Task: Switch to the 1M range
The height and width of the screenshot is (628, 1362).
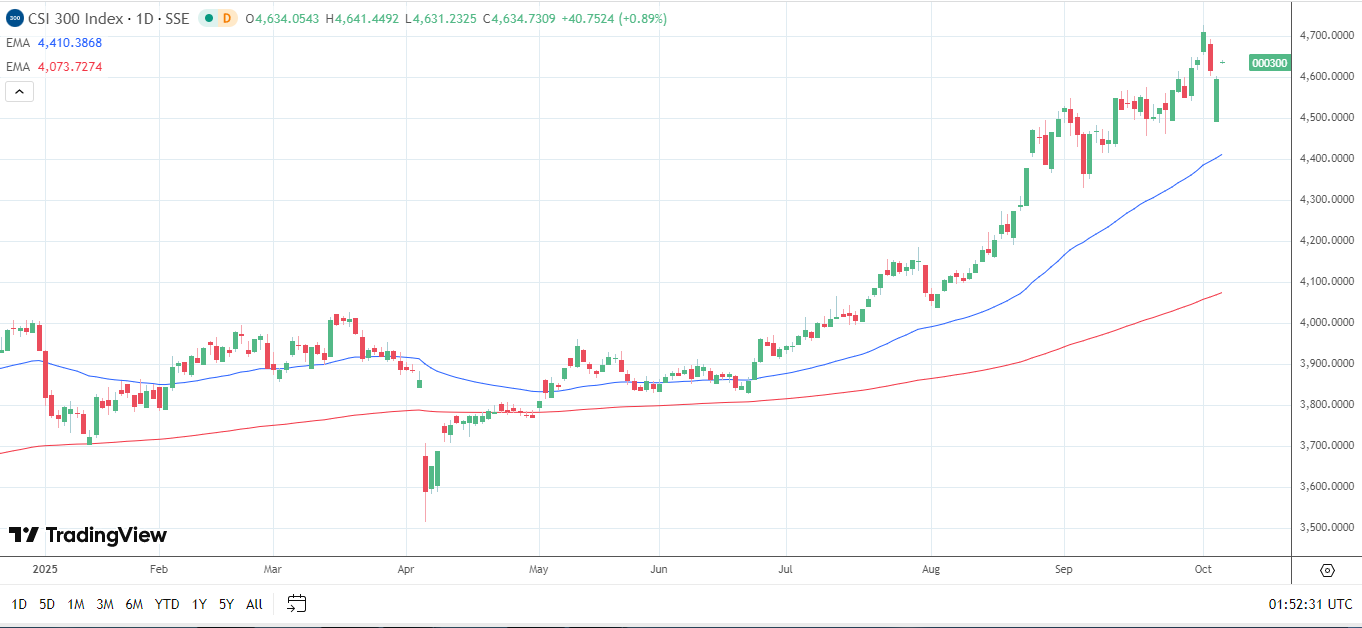Action: (x=76, y=604)
